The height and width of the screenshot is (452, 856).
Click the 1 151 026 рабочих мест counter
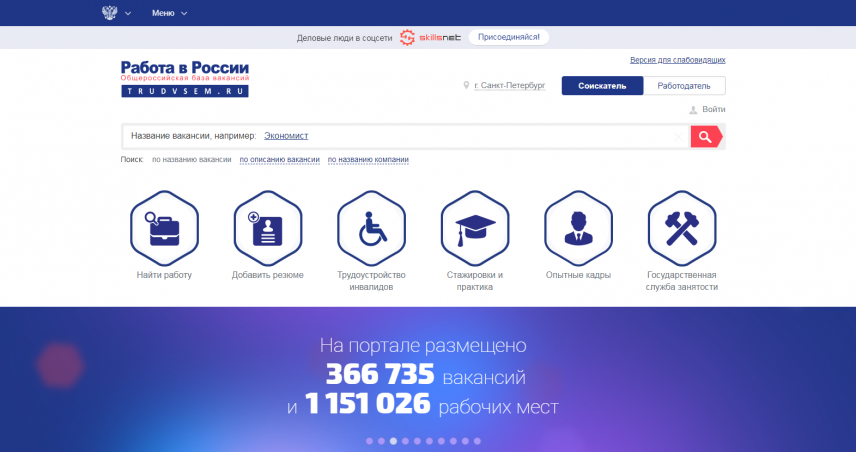[431, 405]
